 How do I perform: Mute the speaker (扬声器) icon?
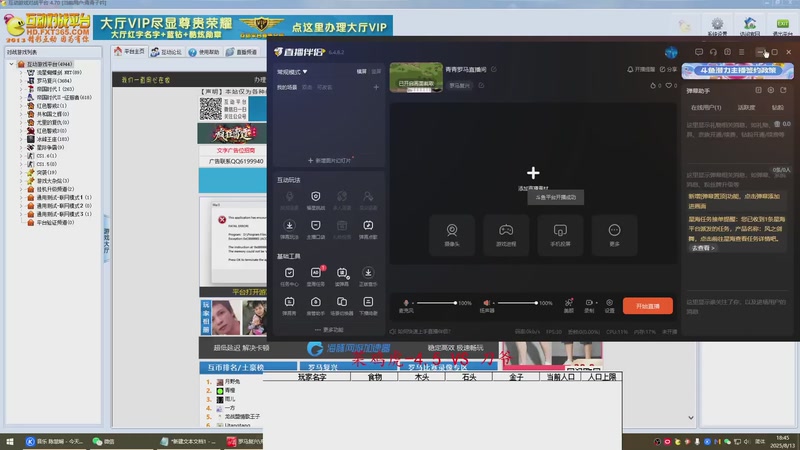487,303
